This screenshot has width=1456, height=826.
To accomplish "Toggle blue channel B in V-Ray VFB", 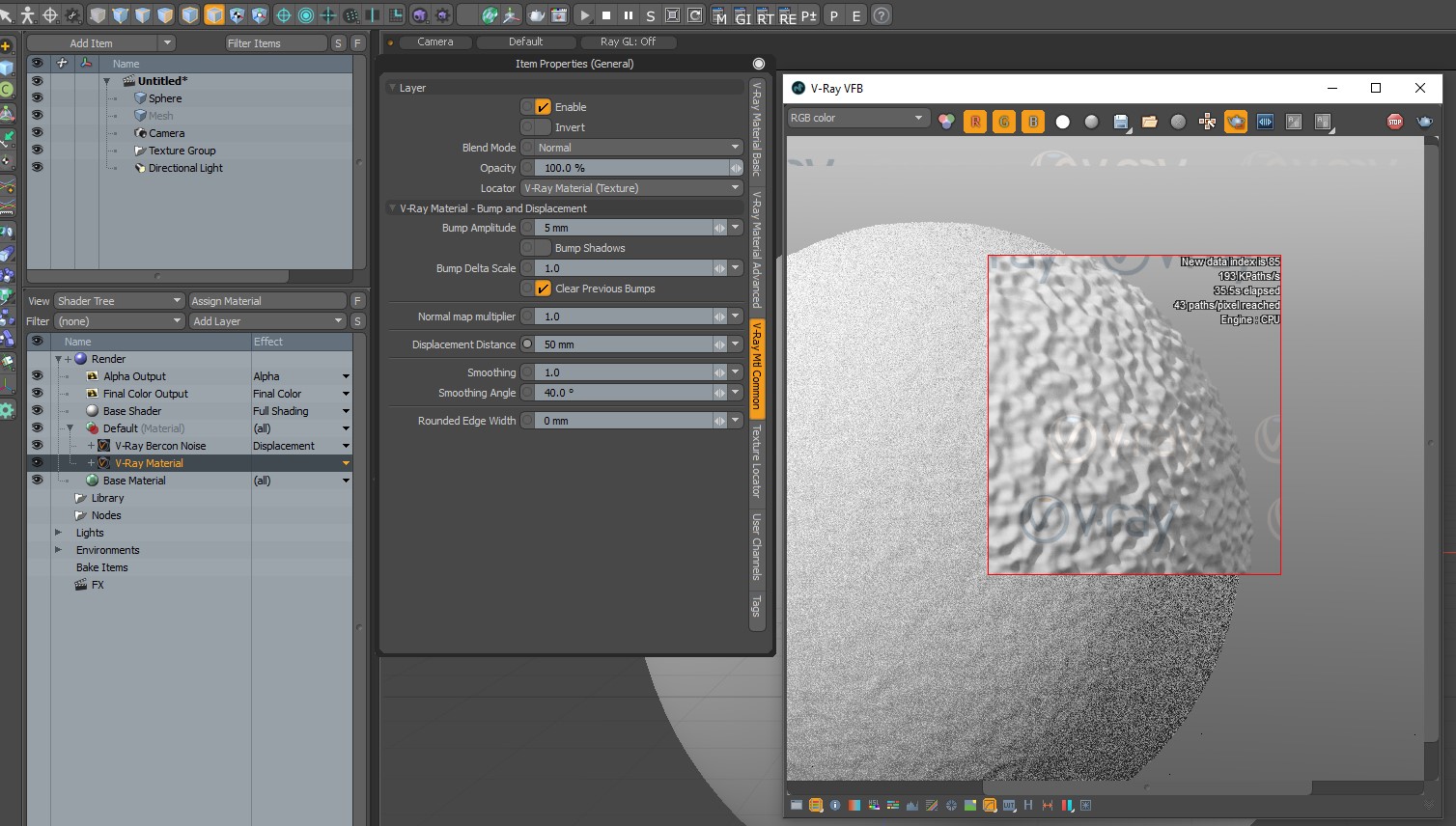I will 1033,122.
